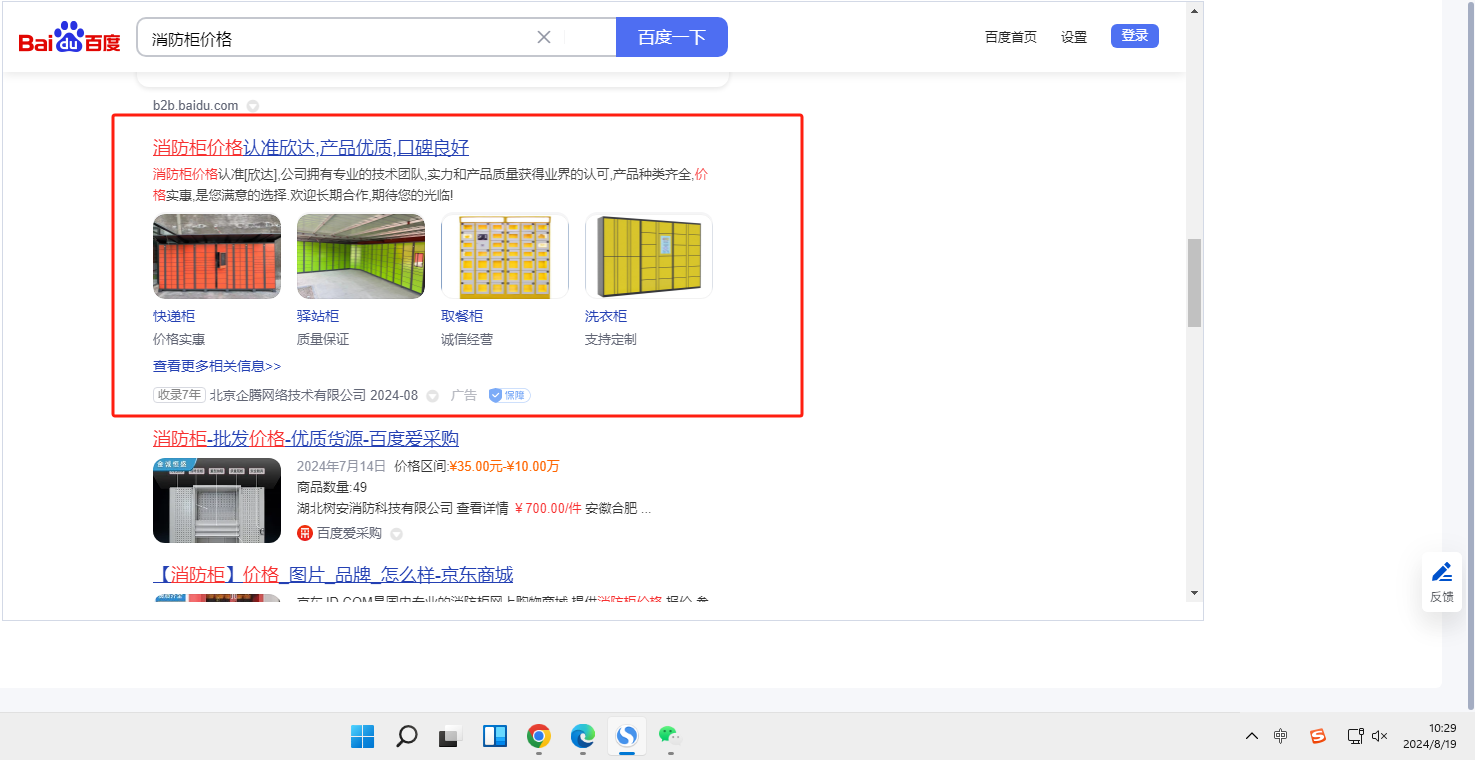Open the 消防柜-批发价格-优质货源-百度爱采购 result

(x=306, y=439)
